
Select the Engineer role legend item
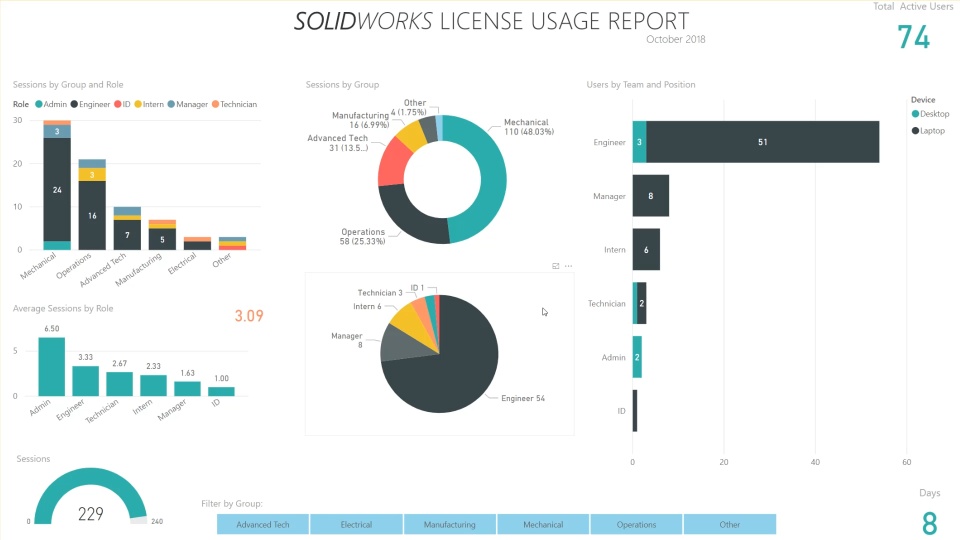tap(90, 104)
